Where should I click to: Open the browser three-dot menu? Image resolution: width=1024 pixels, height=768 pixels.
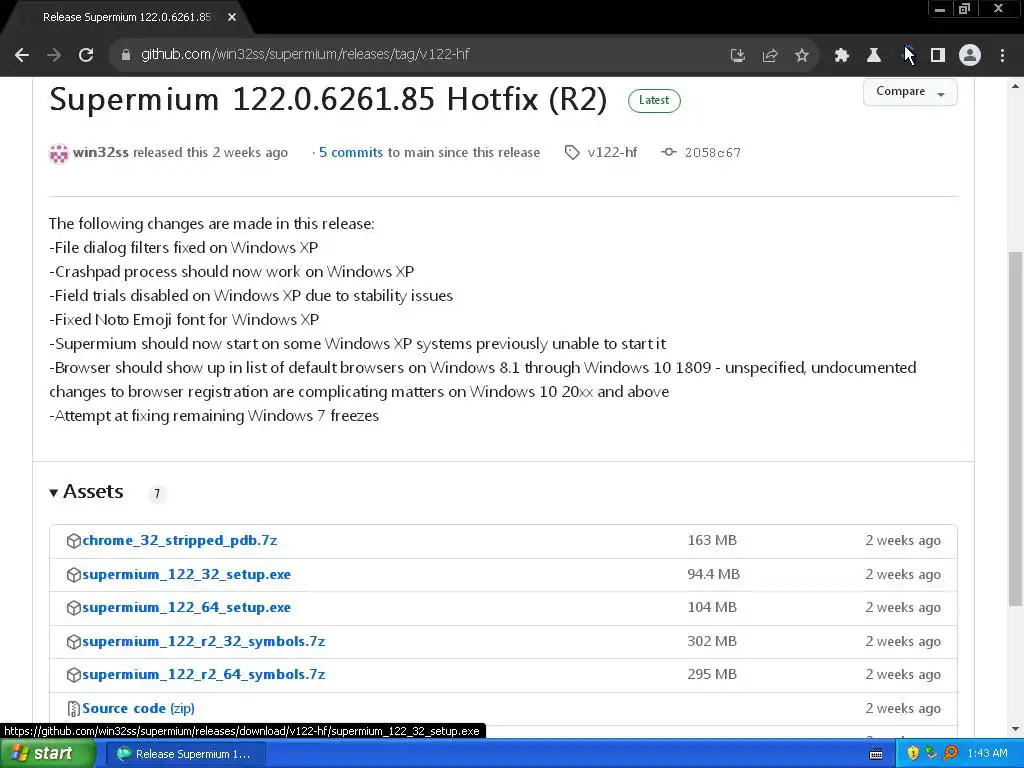tap(1002, 56)
